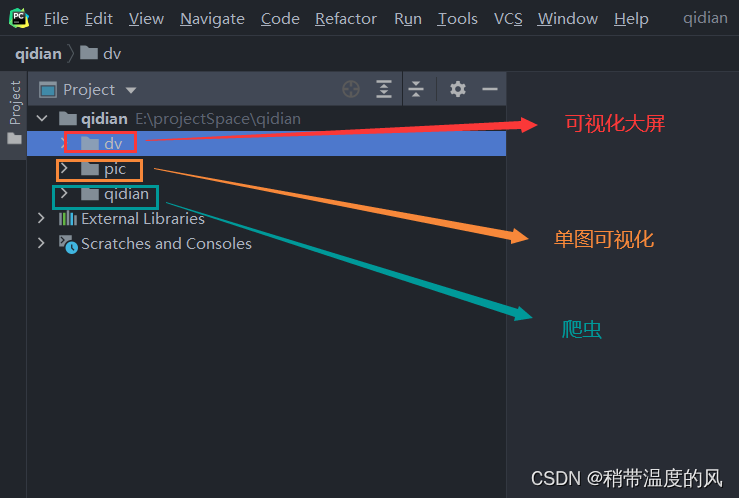Click the Project view window icon
Viewport: 739px width, 498px height.
[x=48, y=90]
